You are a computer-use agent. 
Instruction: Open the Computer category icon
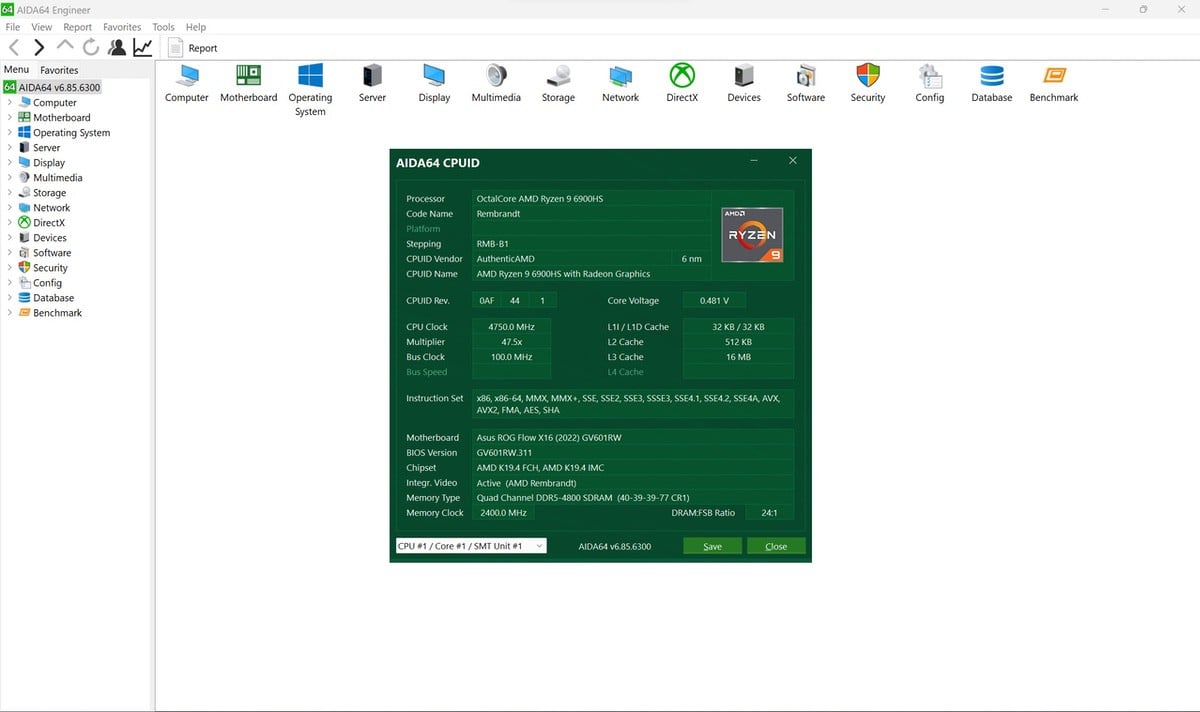coord(187,83)
